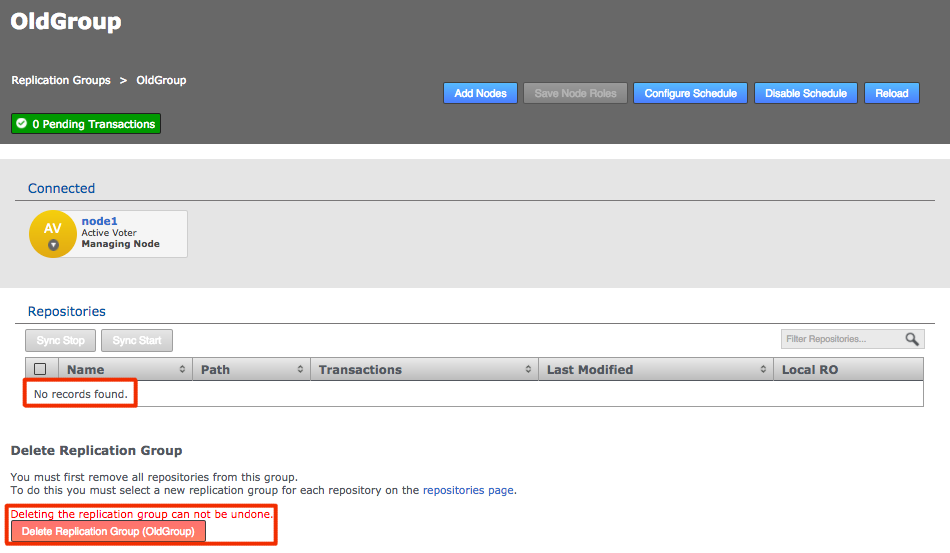950x553 pixels.
Task: Click the Sync Stop button
Action: pyautogui.click(x=60, y=341)
